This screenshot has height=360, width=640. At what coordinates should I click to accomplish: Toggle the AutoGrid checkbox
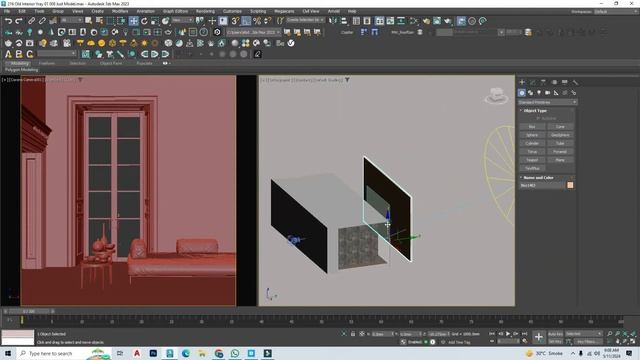pos(546,118)
